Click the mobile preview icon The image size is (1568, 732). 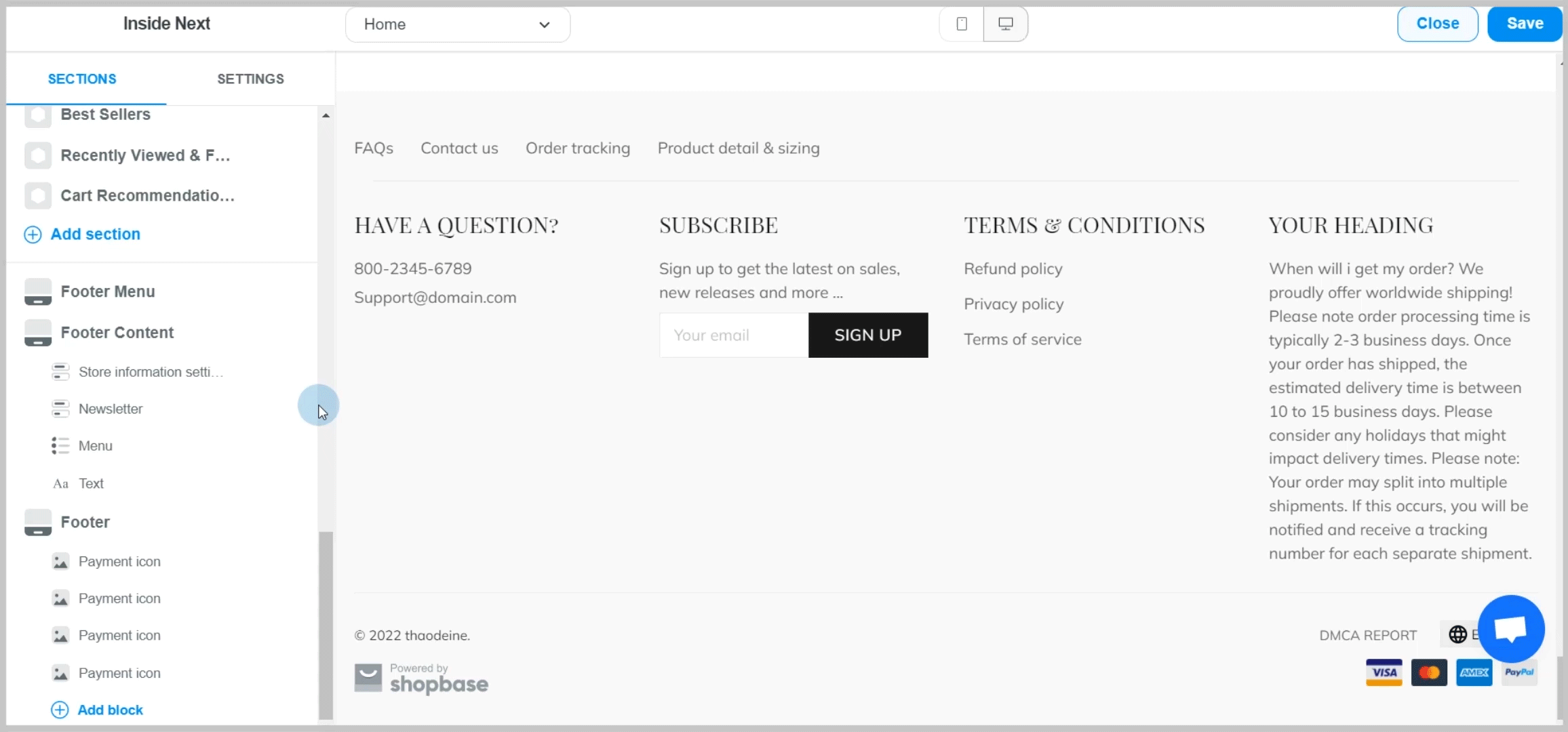click(x=962, y=24)
